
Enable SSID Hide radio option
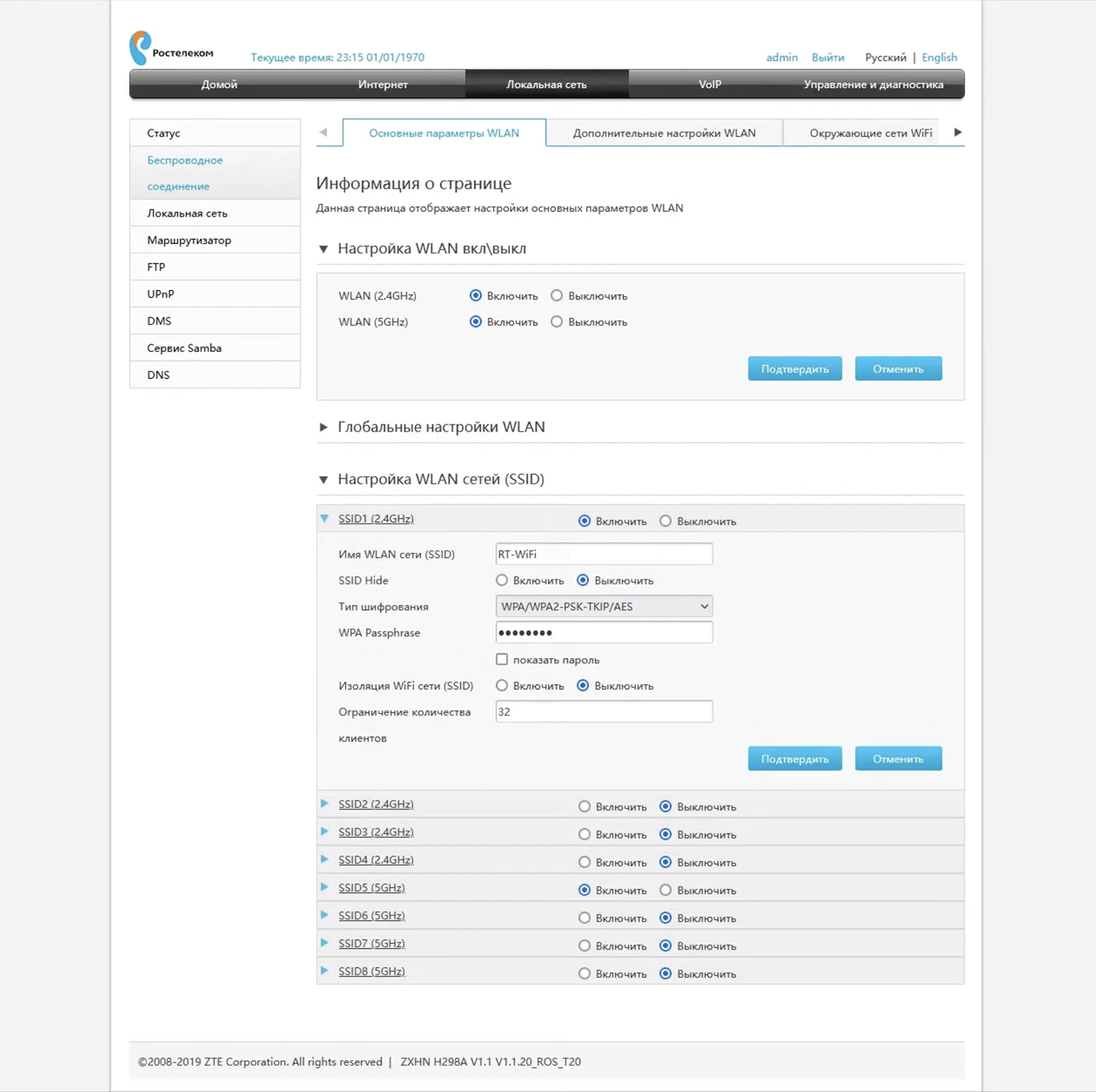tap(502, 581)
